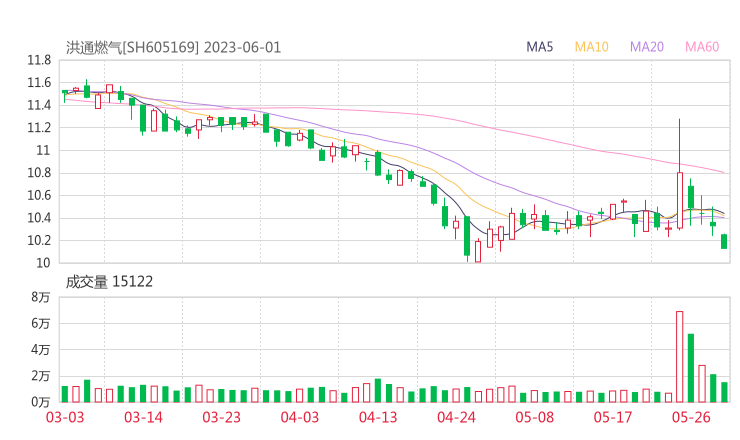Click the 04-24 date axis label
The width and height of the screenshot is (740, 440).
click(x=456, y=417)
